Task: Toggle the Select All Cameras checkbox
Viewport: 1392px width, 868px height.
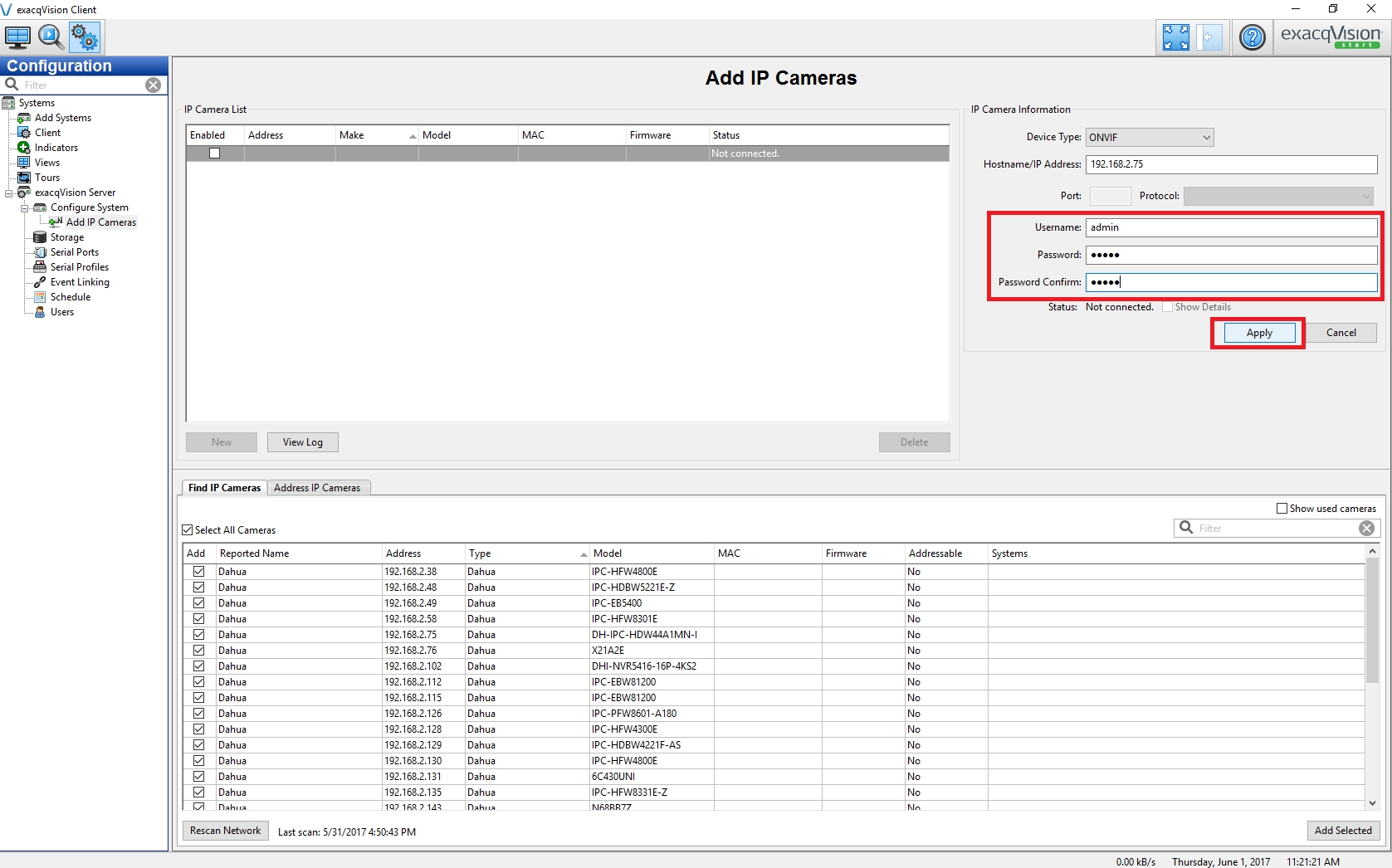Action: point(188,530)
